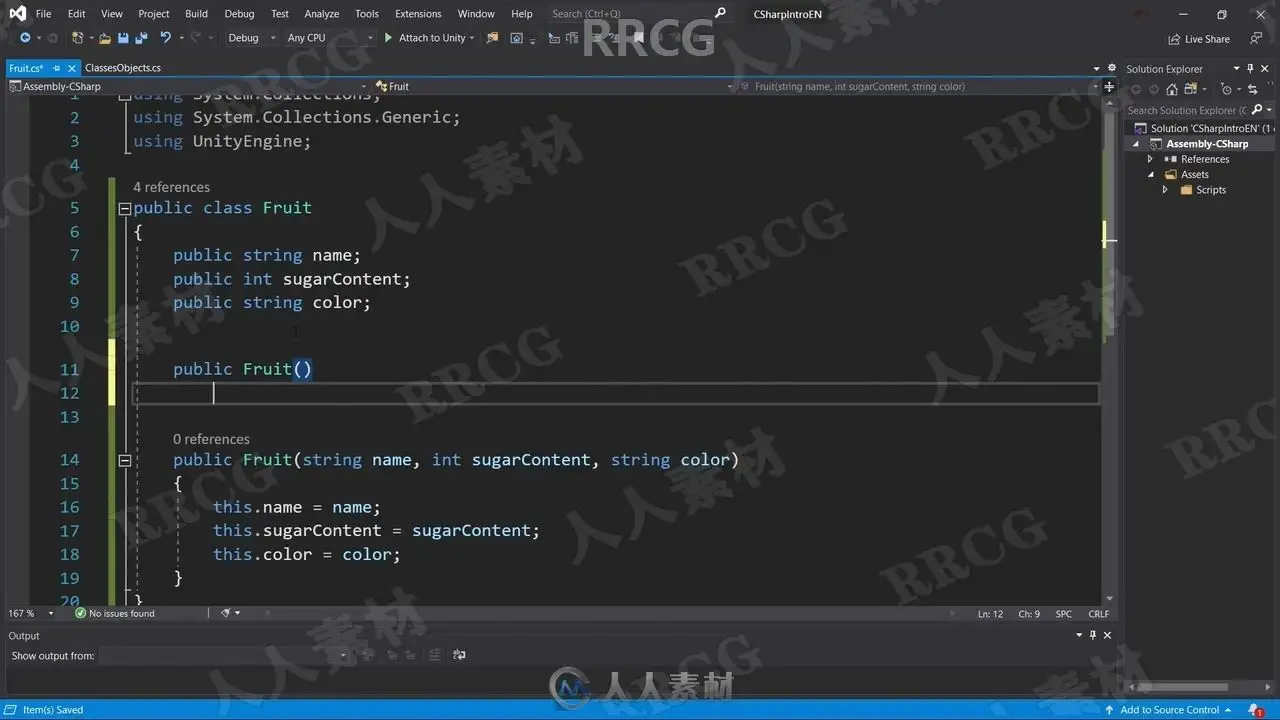
Task: Collapse the Assets folder node
Action: pos(1150,174)
